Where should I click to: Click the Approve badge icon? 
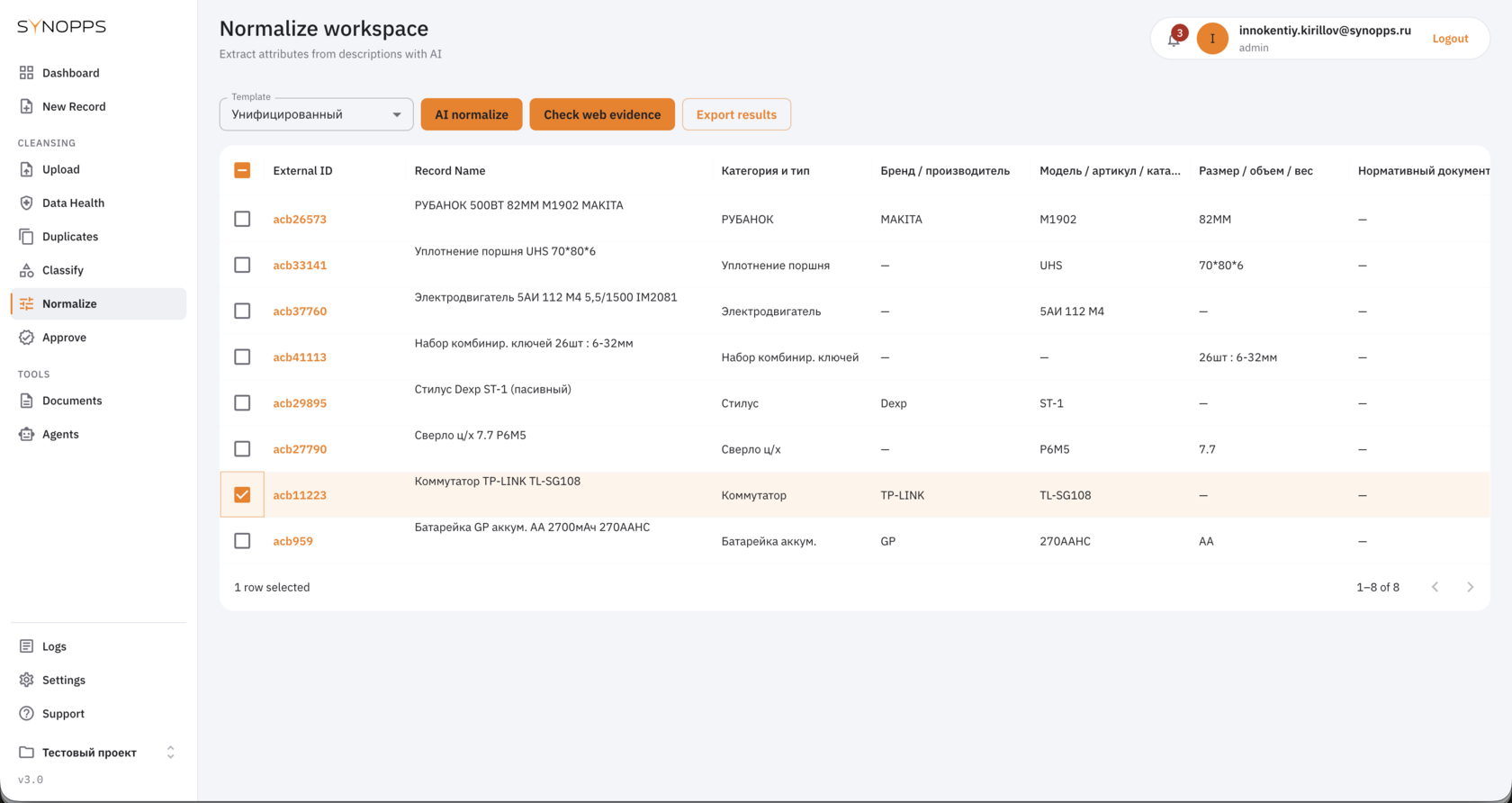click(x=26, y=338)
